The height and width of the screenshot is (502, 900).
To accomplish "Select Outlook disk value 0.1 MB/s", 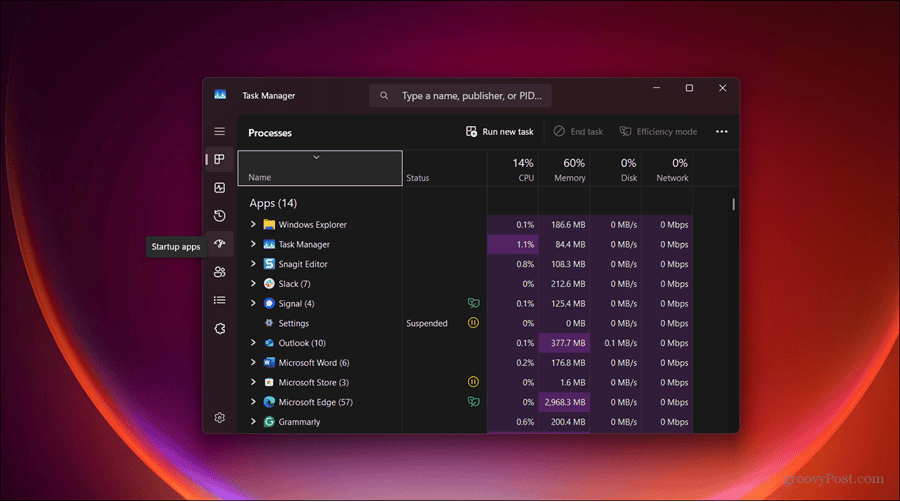I will point(620,343).
